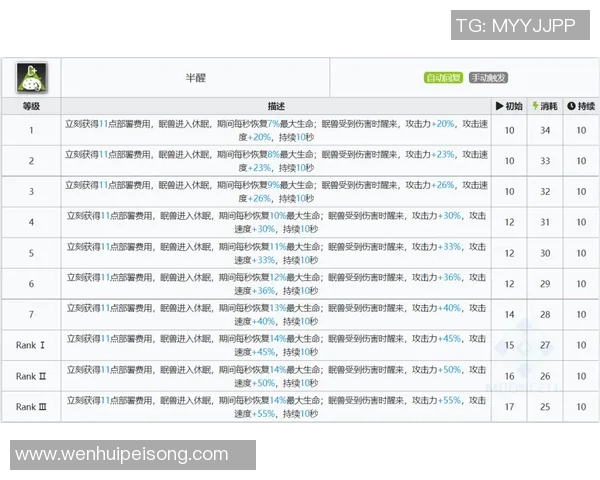Select the Rank Ⅱ row label
The image size is (600, 480).
[x=31, y=376]
